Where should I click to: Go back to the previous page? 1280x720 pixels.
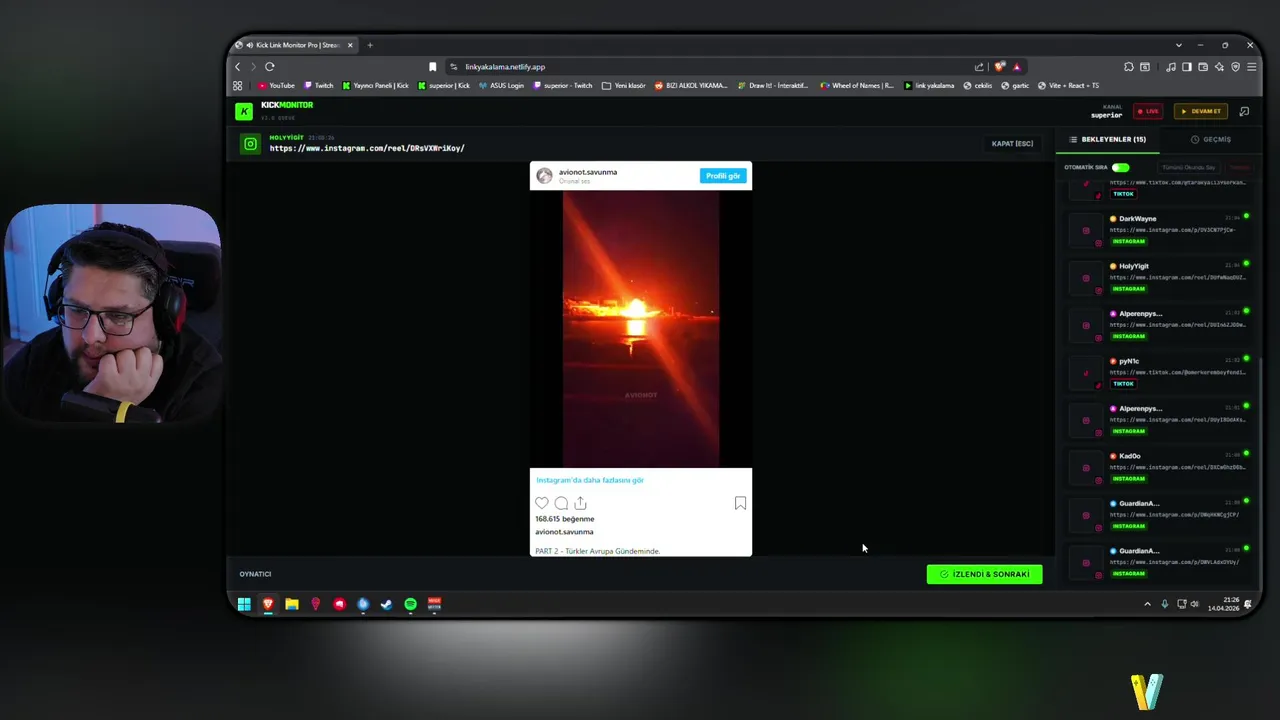[x=238, y=67]
